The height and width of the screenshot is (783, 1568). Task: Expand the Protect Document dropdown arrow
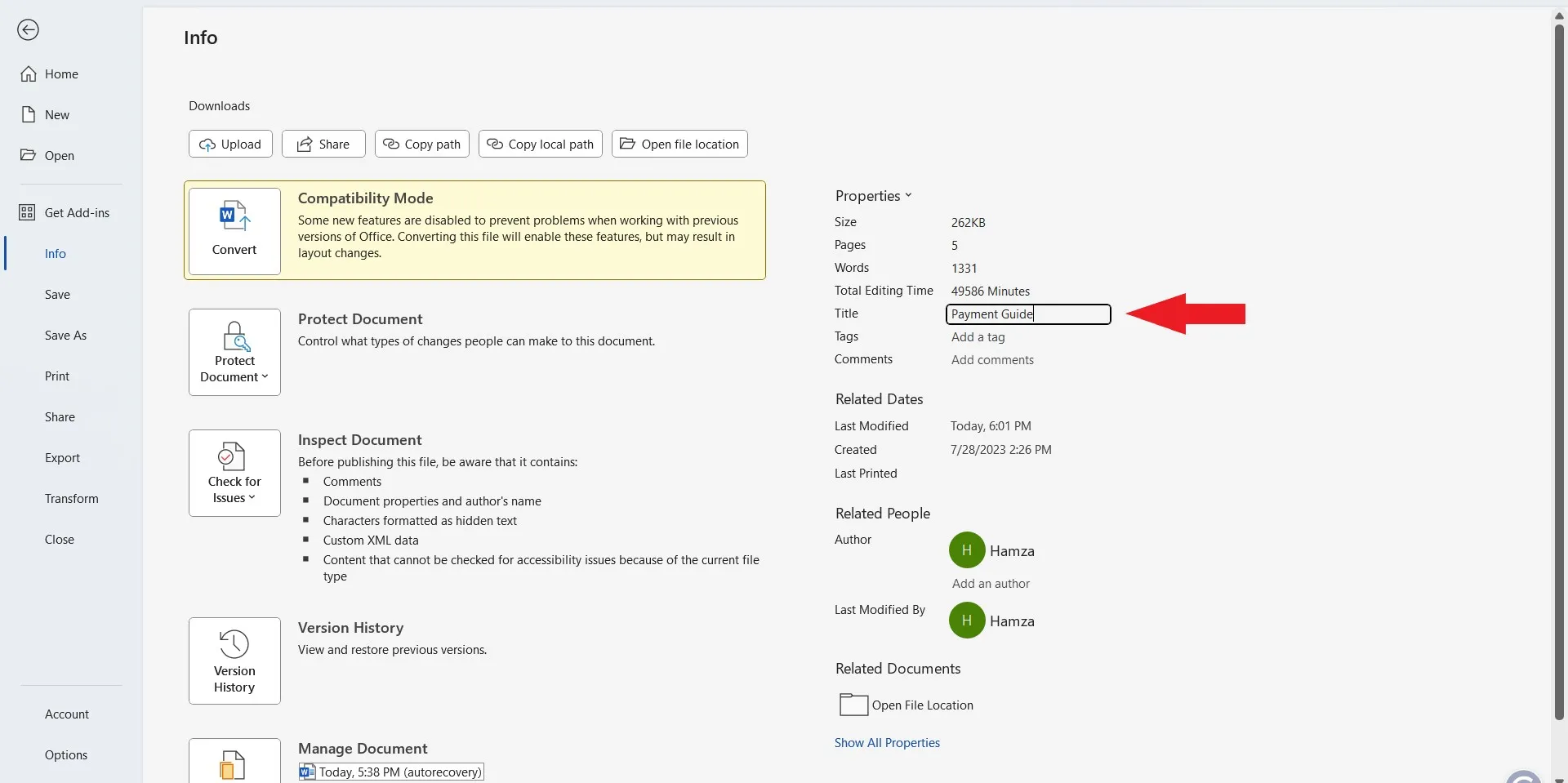point(265,377)
